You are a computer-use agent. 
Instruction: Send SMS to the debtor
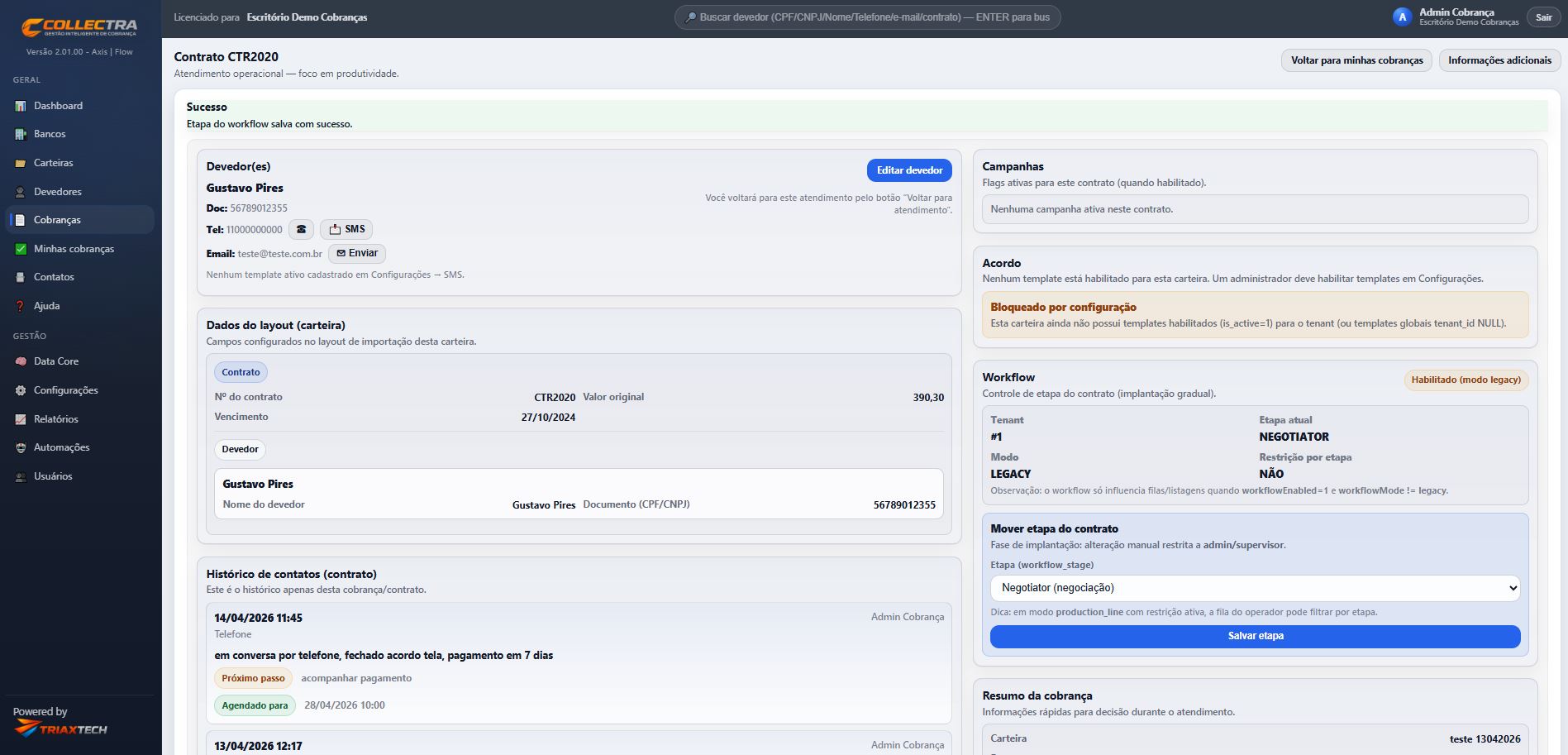[346, 230]
